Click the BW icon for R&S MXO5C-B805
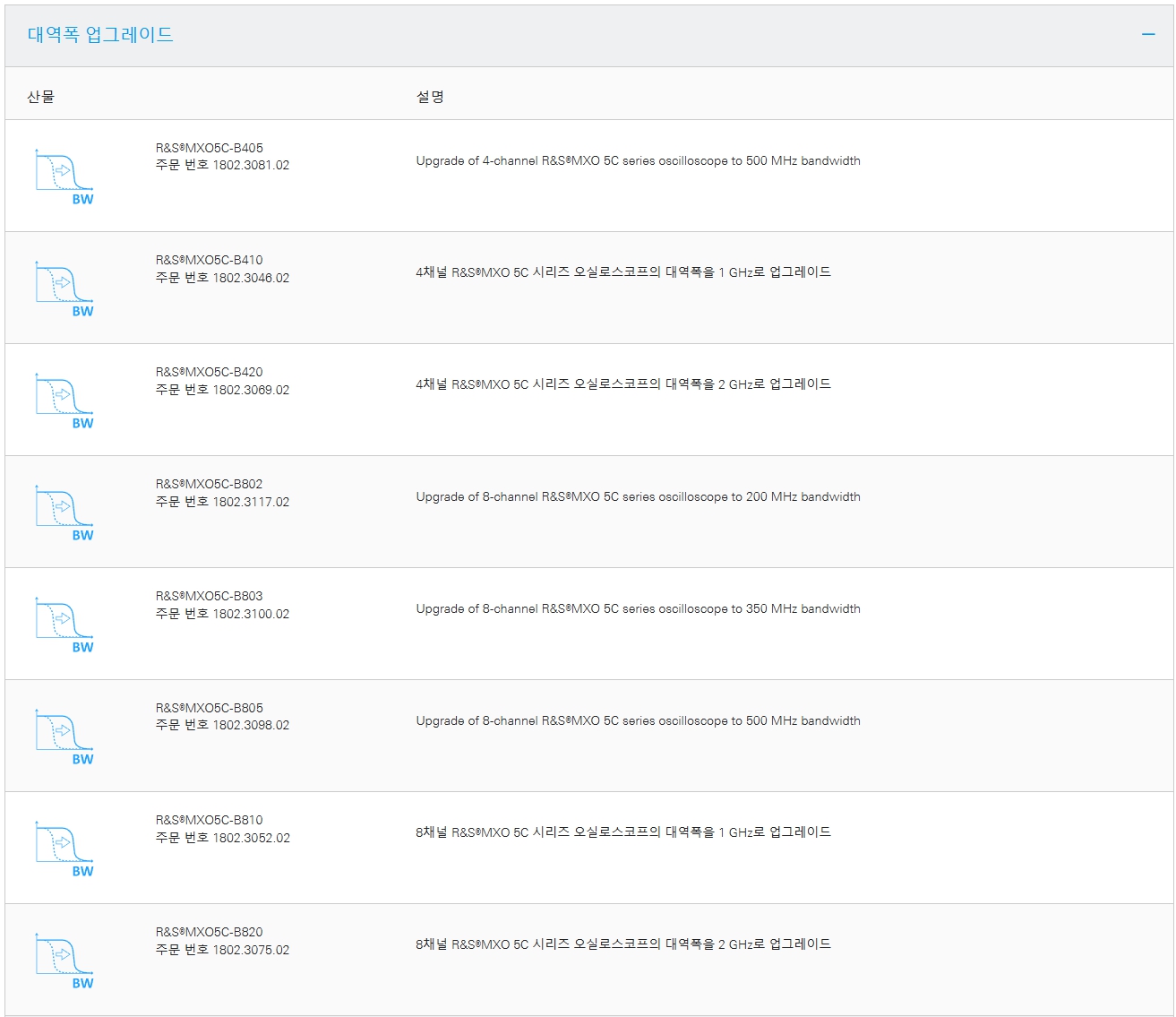The image size is (1176, 1017). tap(64, 737)
